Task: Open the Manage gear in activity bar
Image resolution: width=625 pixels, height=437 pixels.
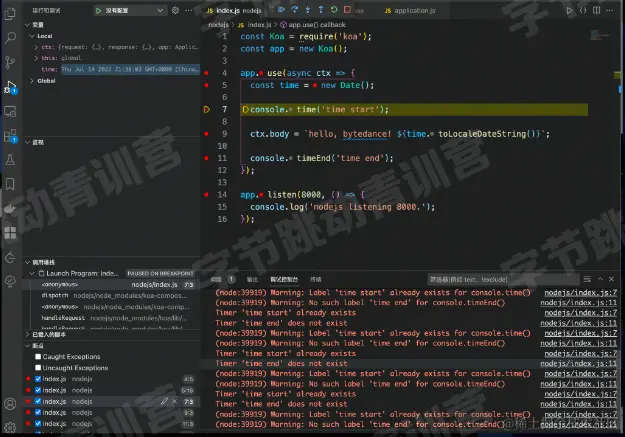Action: pos(10,427)
